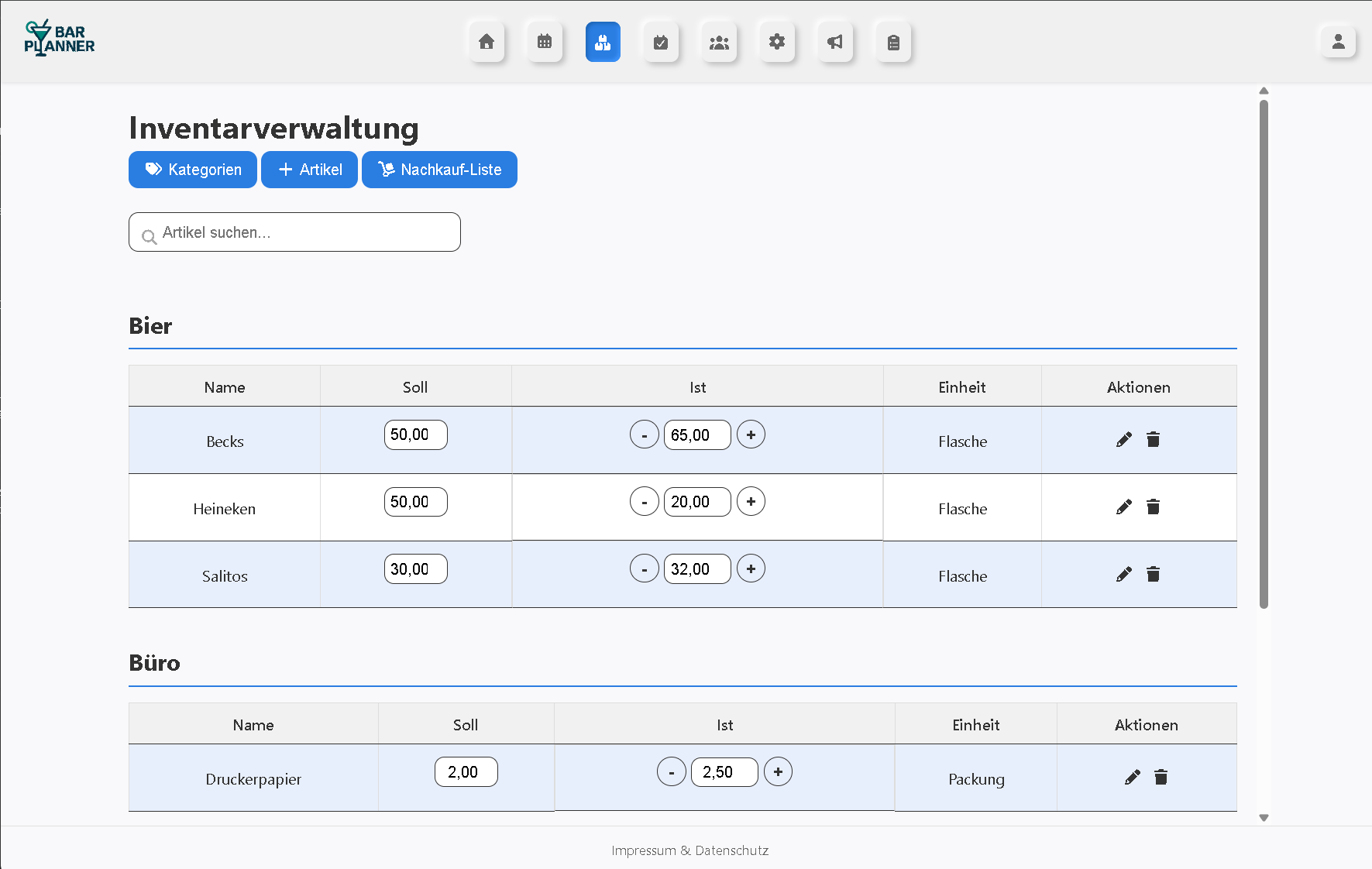
Task: Open the user profile icon top right
Action: [x=1338, y=42]
